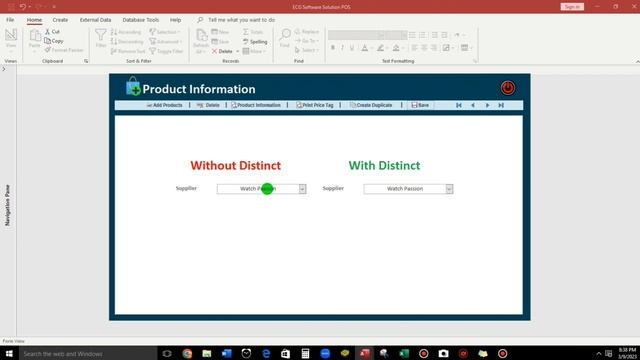
Task: Open the More dropdown in Records group
Action: click(x=254, y=51)
